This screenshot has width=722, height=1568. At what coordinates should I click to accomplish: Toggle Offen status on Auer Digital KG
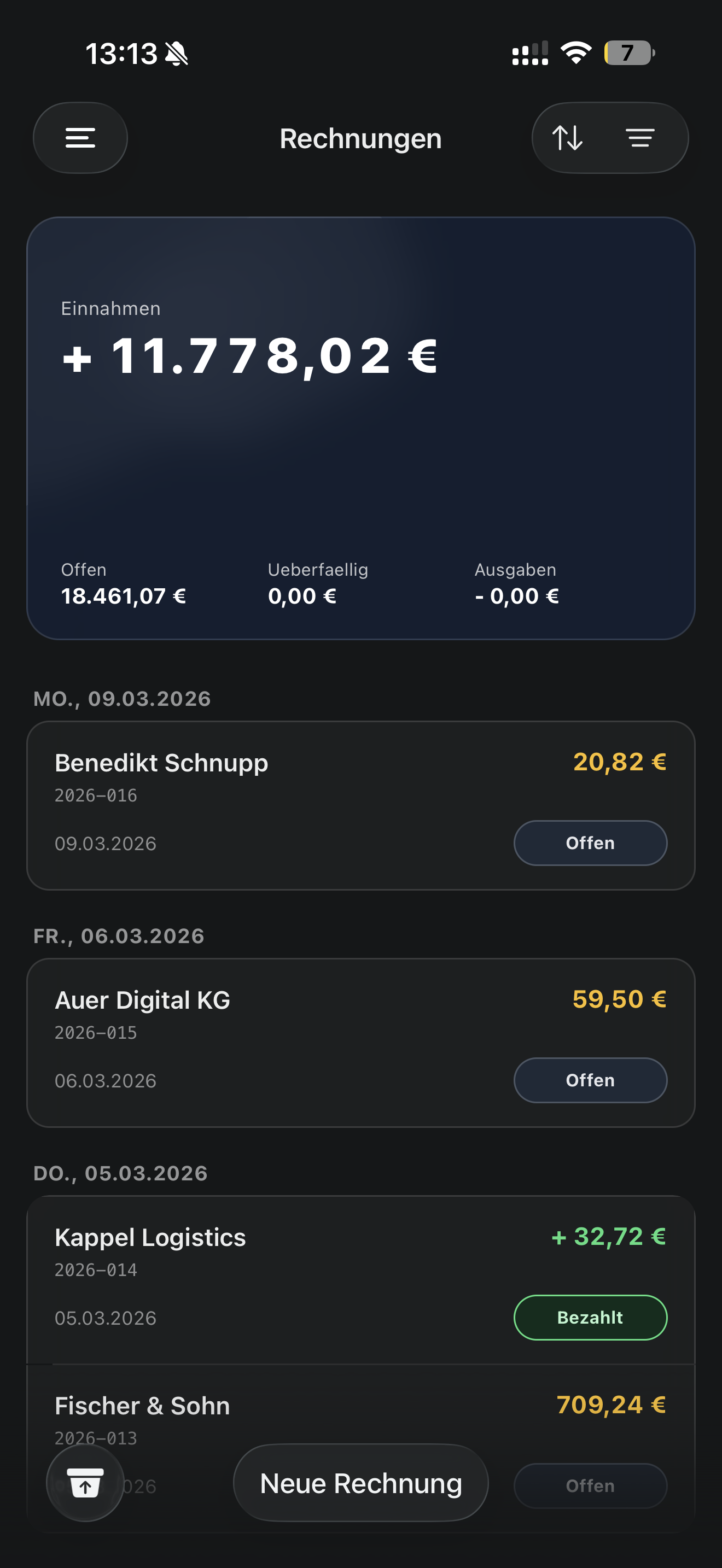[x=590, y=1080]
